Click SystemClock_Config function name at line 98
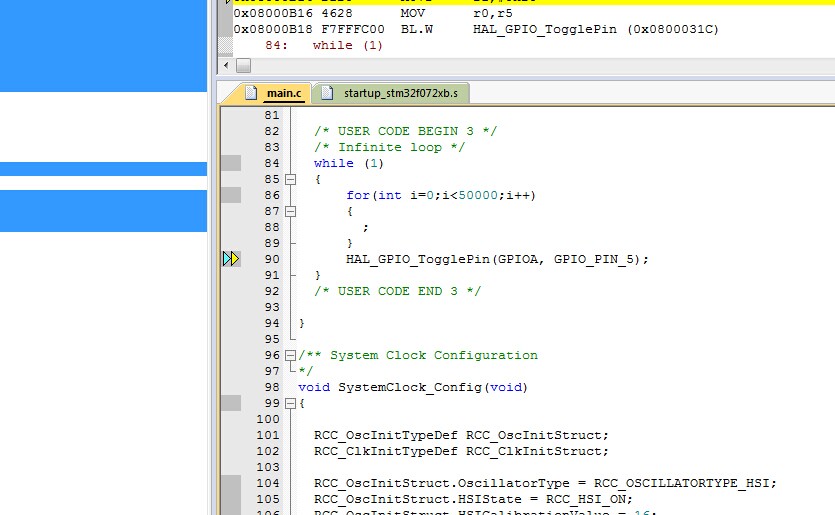Image resolution: width=835 pixels, height=515 pixels. [409, 387]
